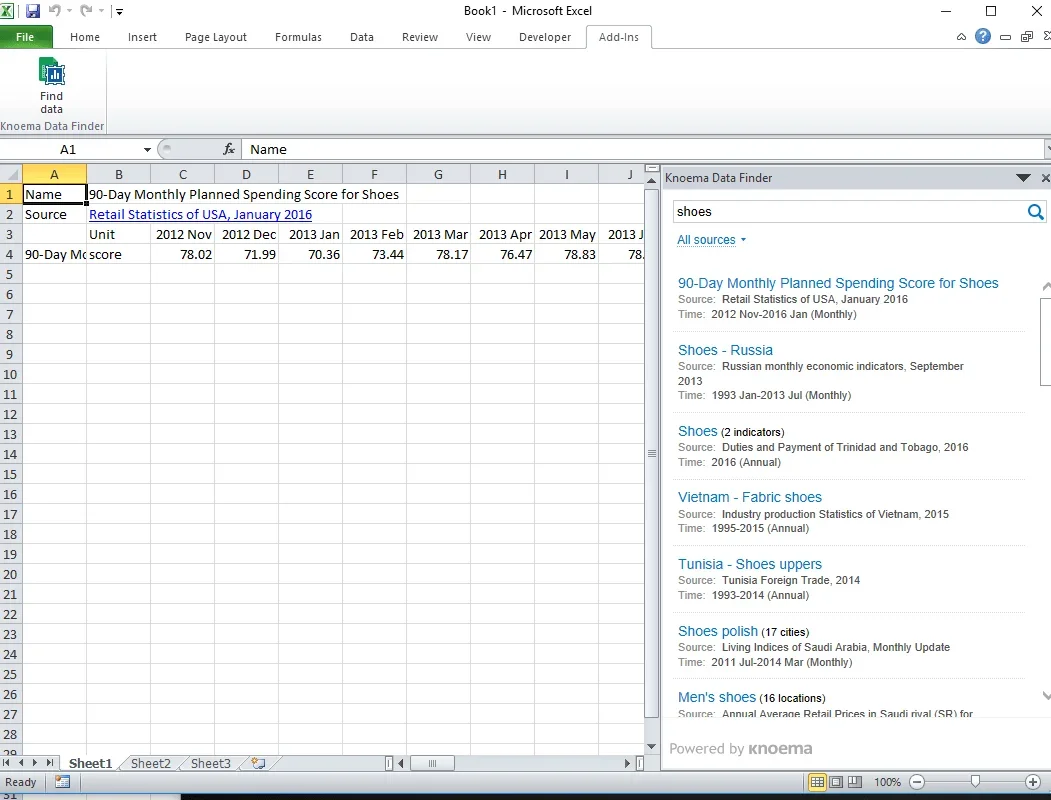
Task: Click the Name Box showing A1
Action: (x=68, y=149)
